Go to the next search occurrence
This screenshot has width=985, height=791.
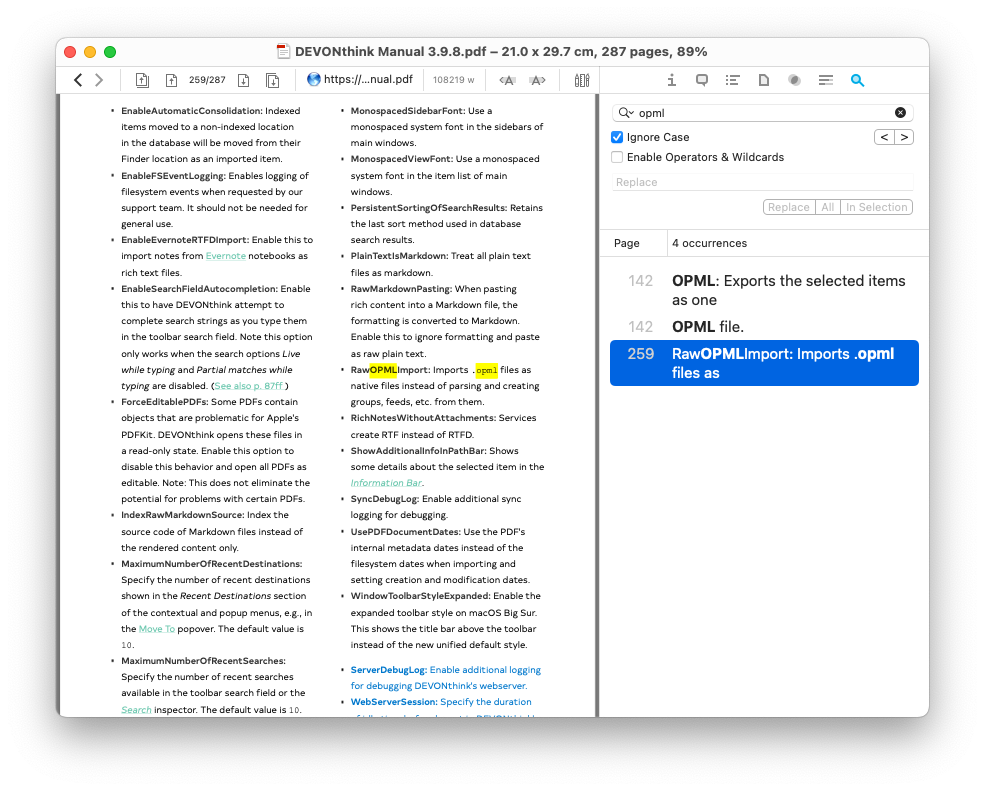pos(904,137)
